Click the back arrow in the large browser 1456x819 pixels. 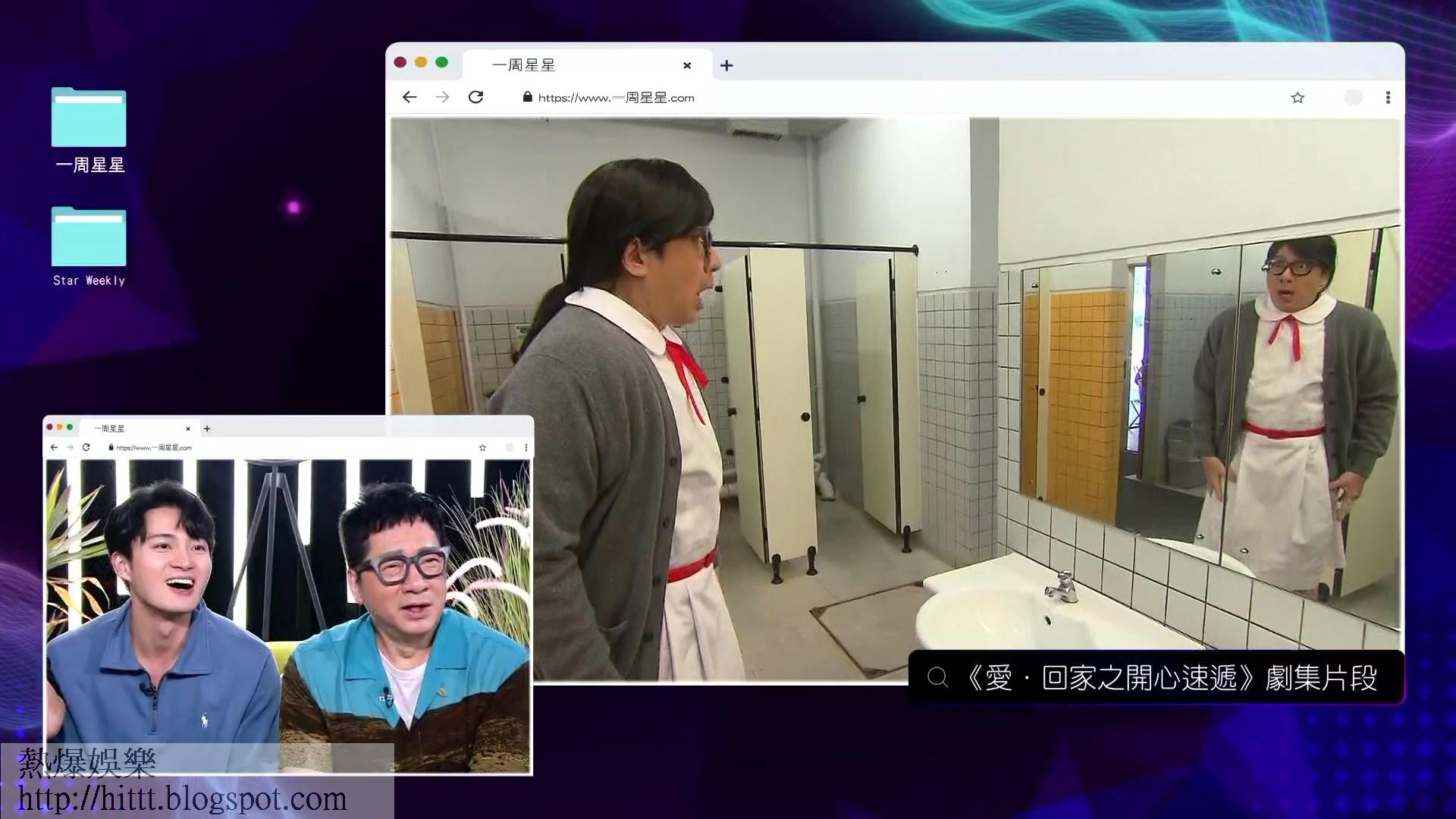[x=409, y=97]
